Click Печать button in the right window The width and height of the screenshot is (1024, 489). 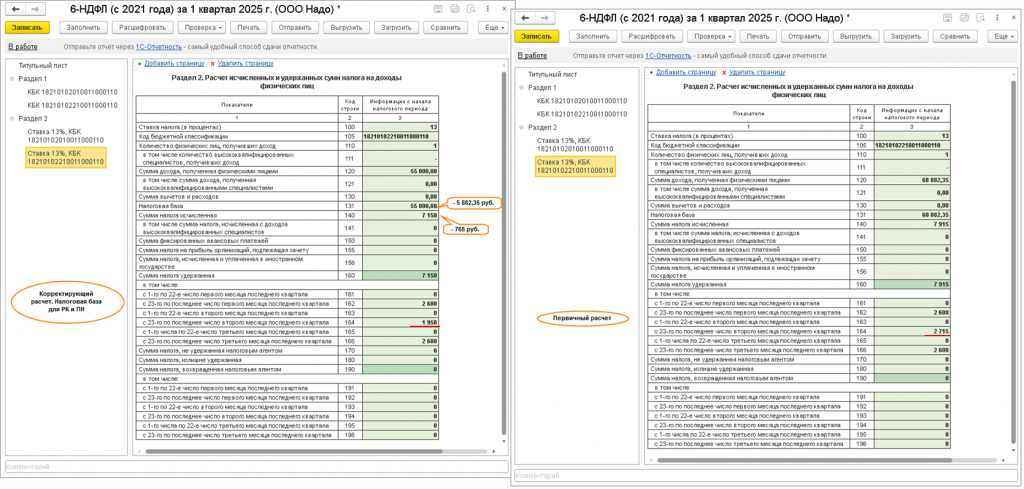pos(757,37)
